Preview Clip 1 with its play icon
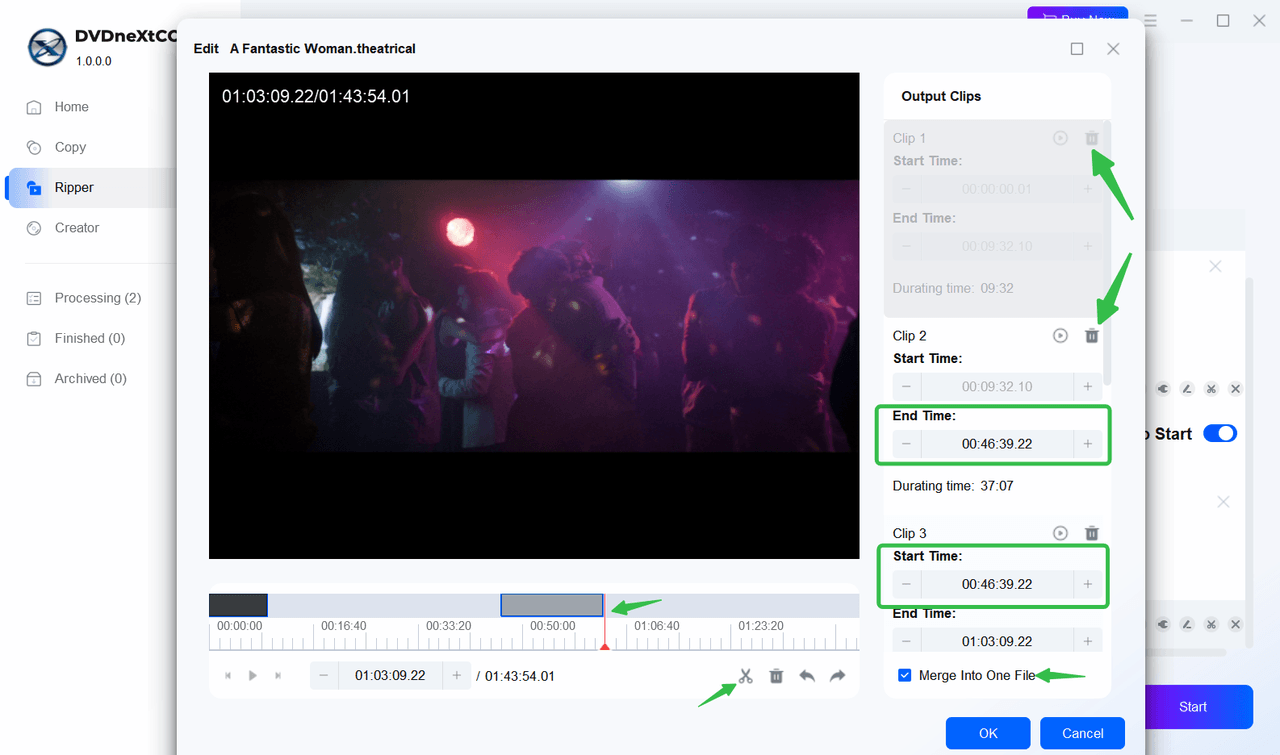 (1061, 138)
